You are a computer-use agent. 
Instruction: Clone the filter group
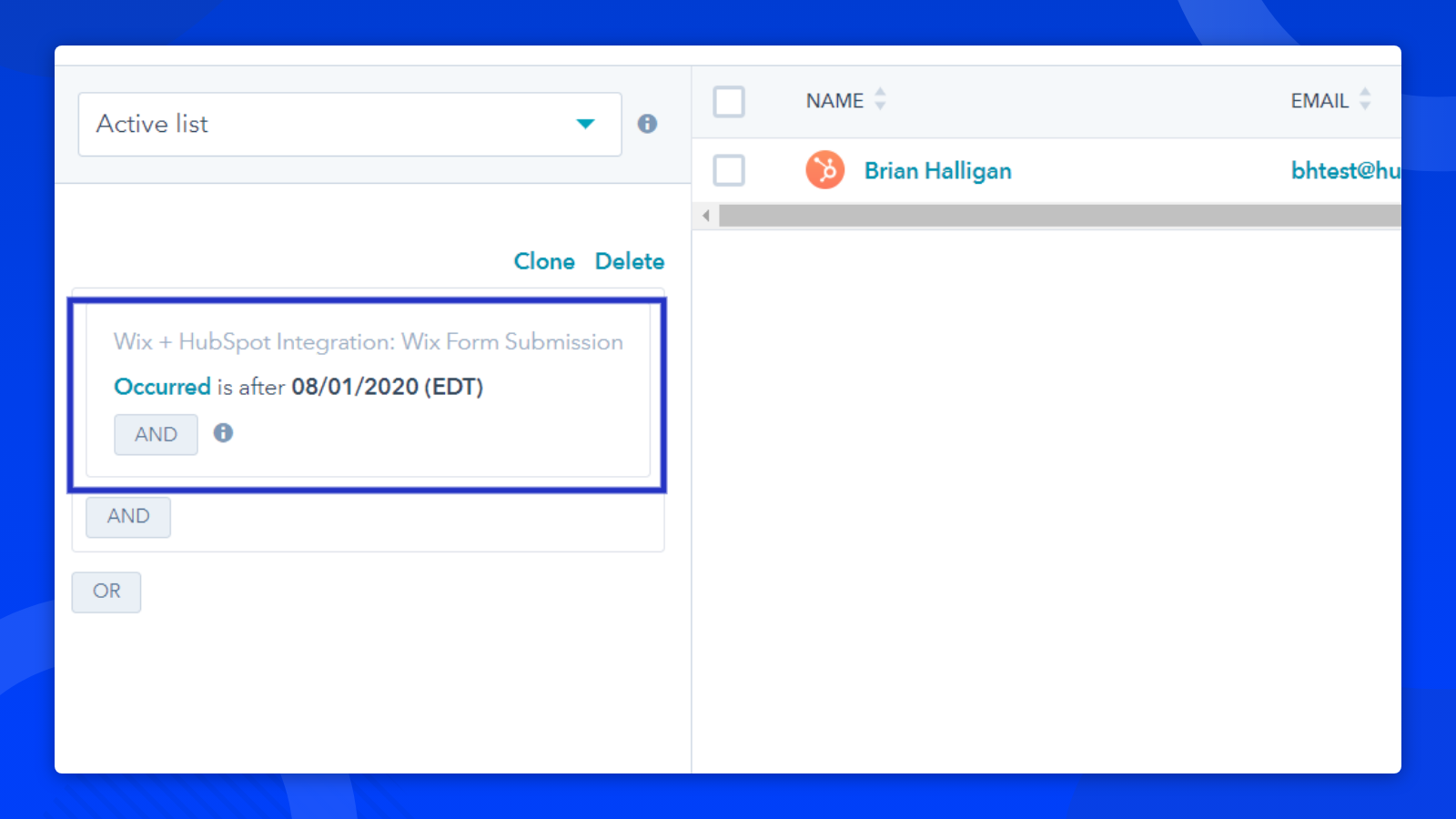click(x=544, y=261)
